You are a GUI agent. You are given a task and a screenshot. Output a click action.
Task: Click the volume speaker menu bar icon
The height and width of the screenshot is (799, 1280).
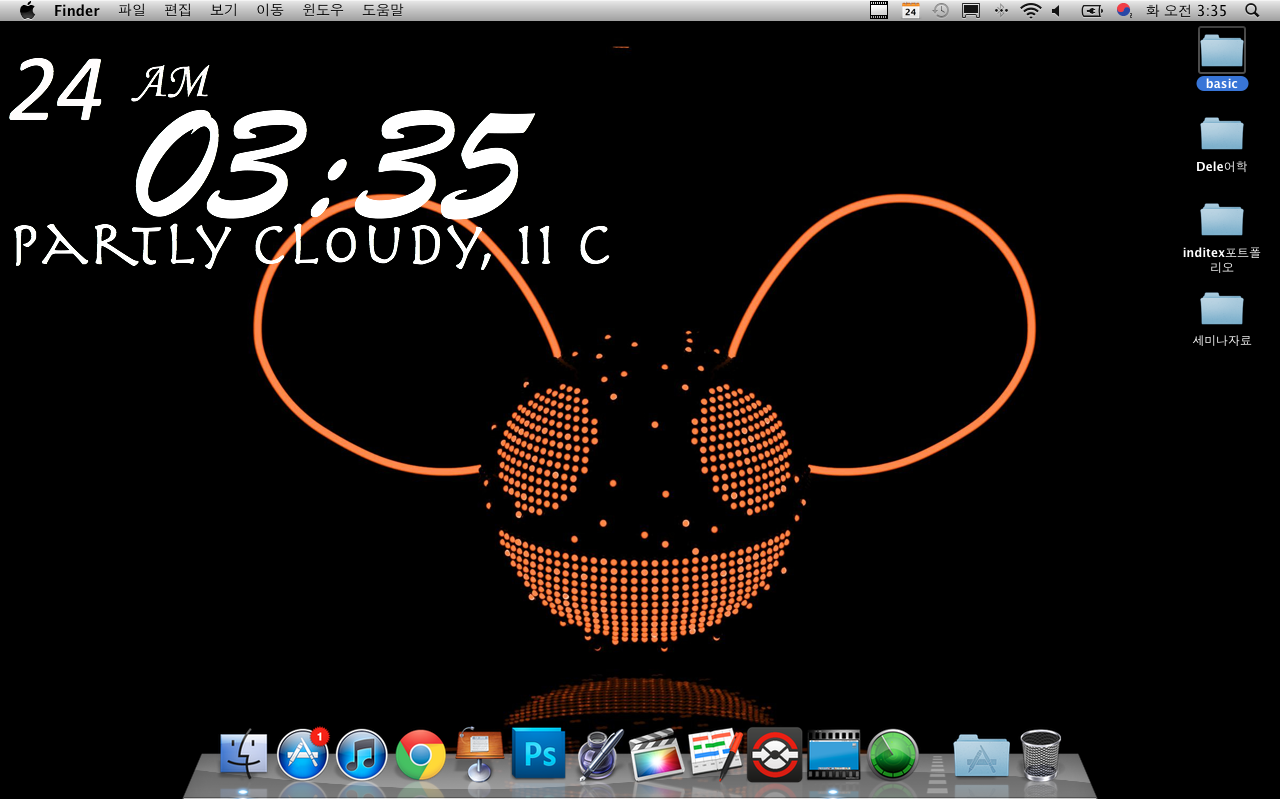click(x=1056, y=10)
